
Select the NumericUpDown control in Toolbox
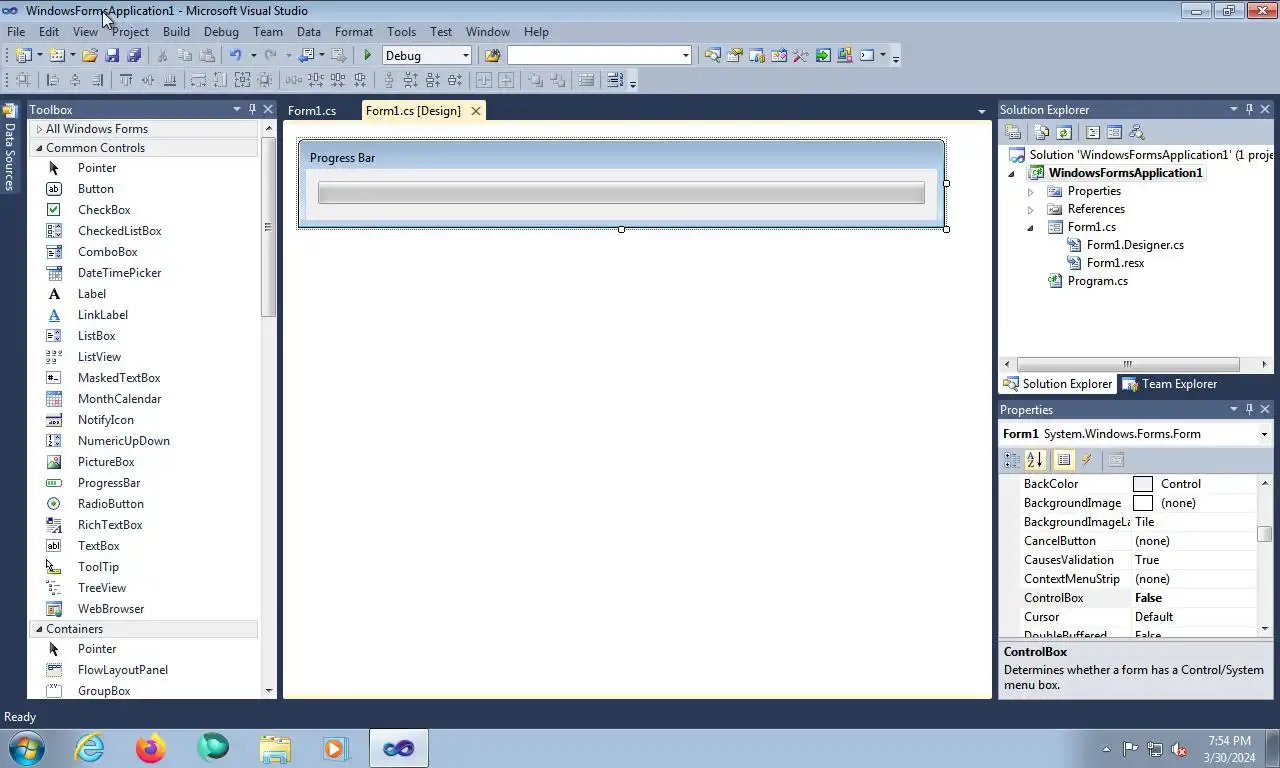point(124,441)
